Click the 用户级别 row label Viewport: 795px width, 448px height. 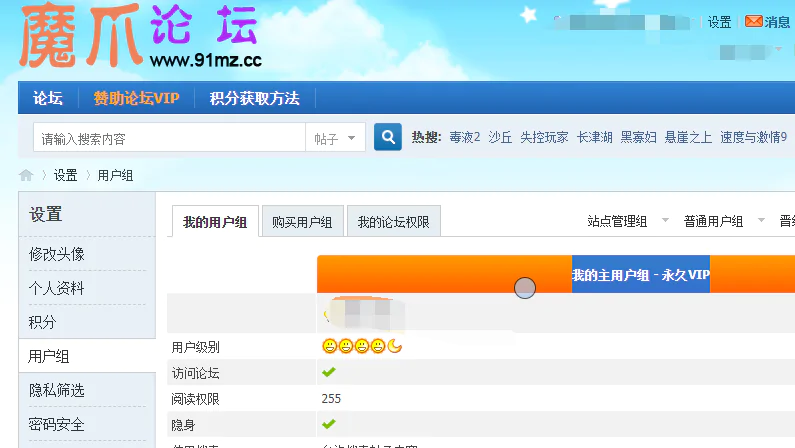195,347
